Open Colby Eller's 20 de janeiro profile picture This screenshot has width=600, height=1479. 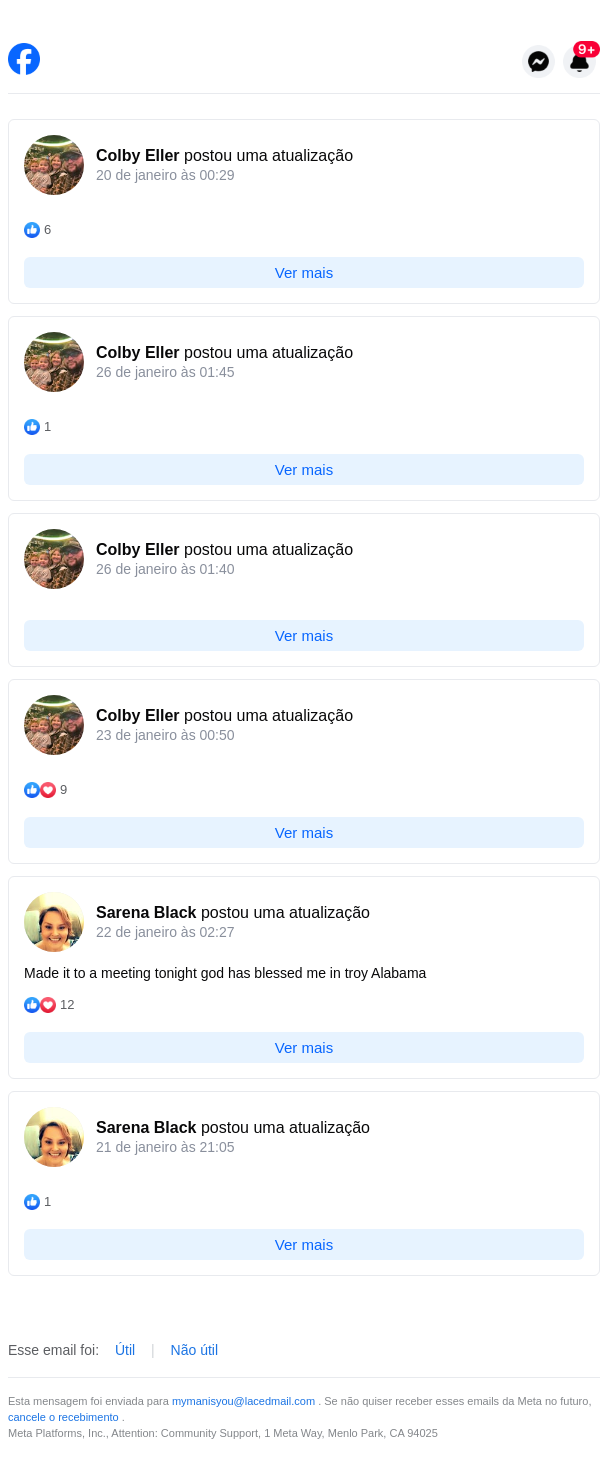pyautogui.click(x=54, y=165)
